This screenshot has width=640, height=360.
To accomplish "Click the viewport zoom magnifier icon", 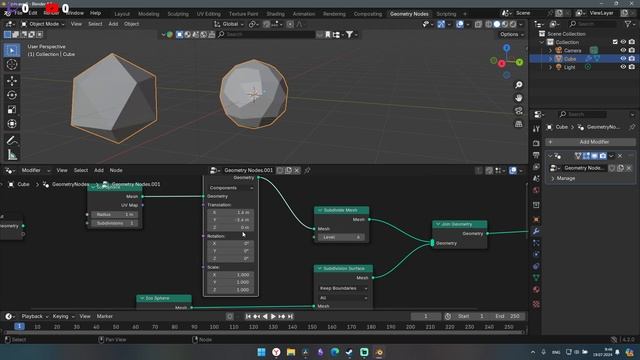I will pyautogui.click(x=518, y=85).
